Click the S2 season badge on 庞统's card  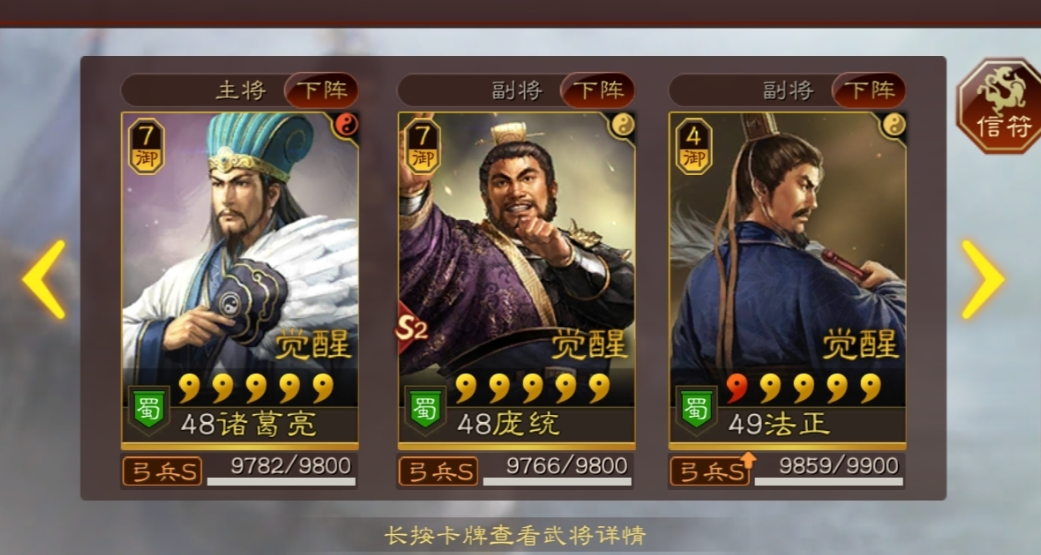[412, 329]
